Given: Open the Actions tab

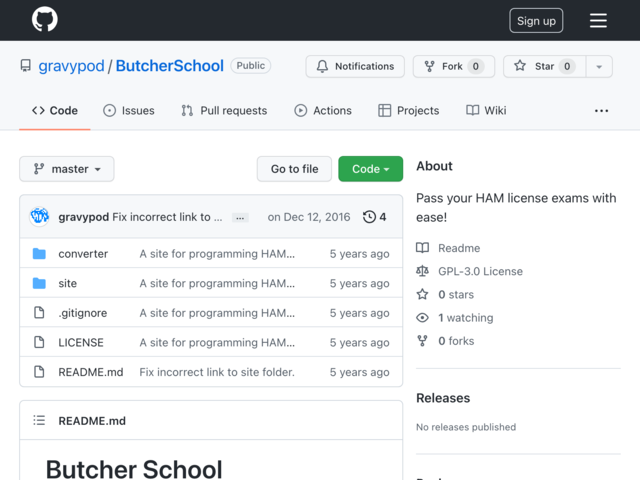Looking at the screenshot, I should point(323,111).
